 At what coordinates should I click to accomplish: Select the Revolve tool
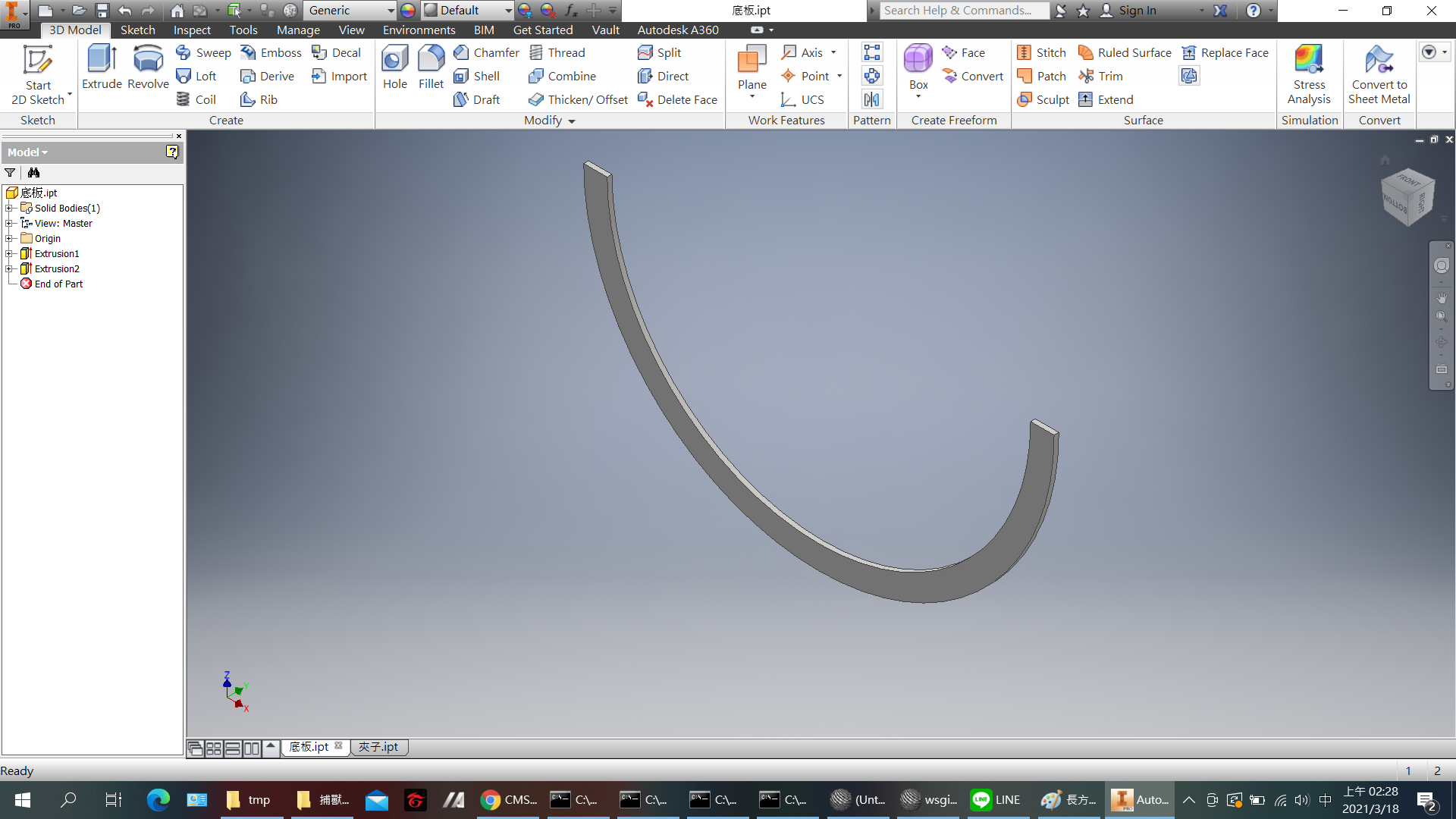click(x=148, y=67)
